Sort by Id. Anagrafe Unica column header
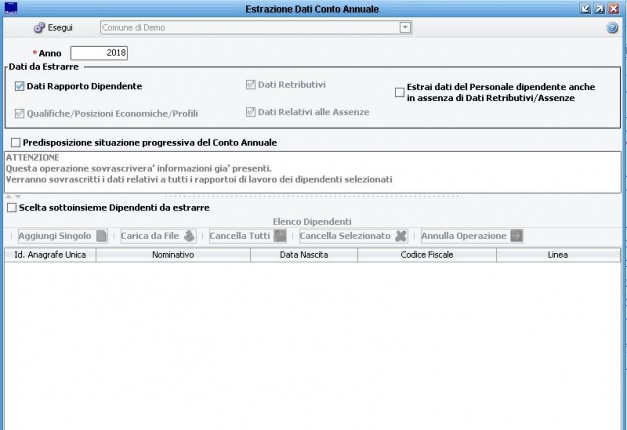 [x=50, y=255]
